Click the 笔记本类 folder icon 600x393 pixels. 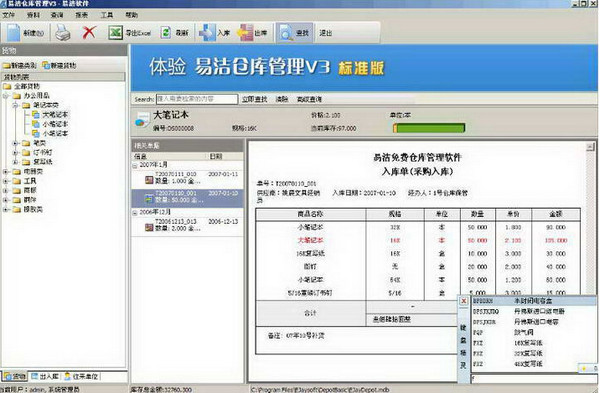pos(26,105)
